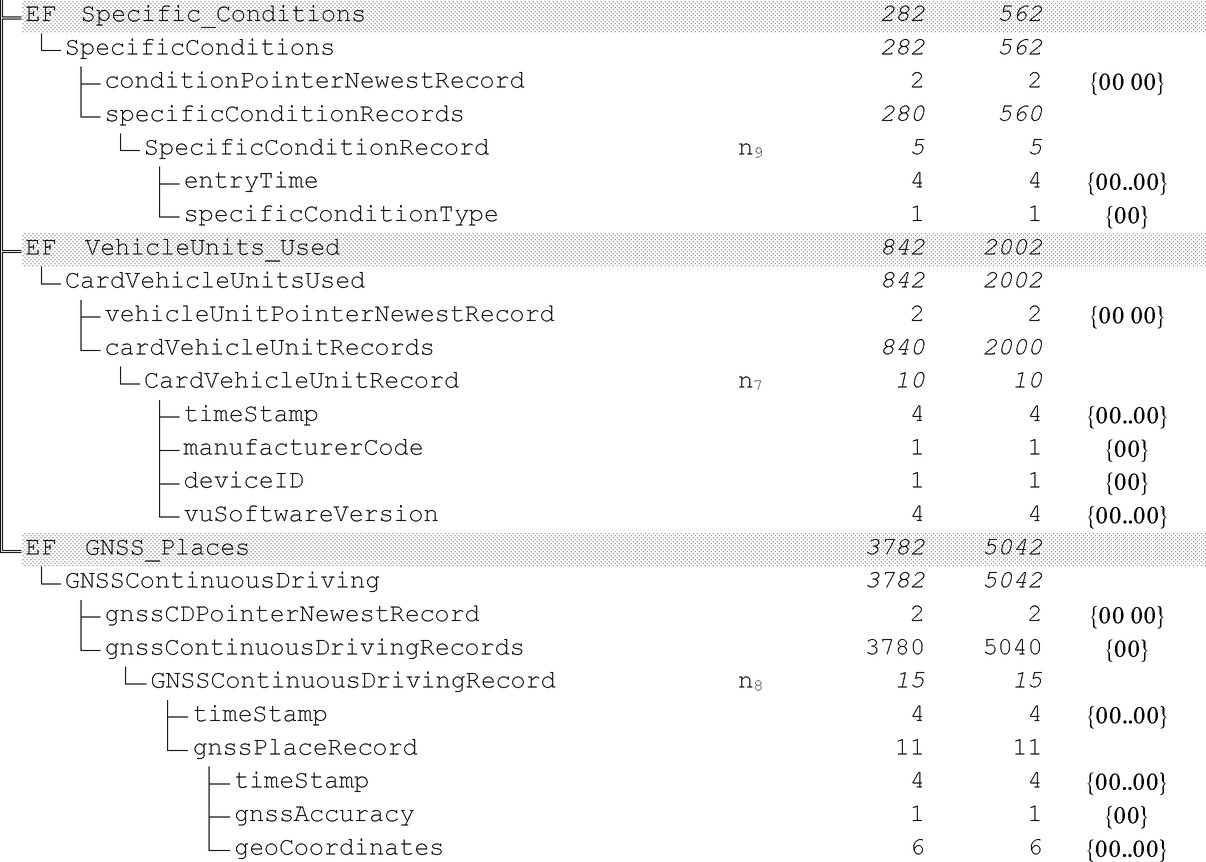The width and height of the screenshot is (1206, 862).
Task: Select gnssCDPointerNewestRecord entry
Action: tap(292, 614)
